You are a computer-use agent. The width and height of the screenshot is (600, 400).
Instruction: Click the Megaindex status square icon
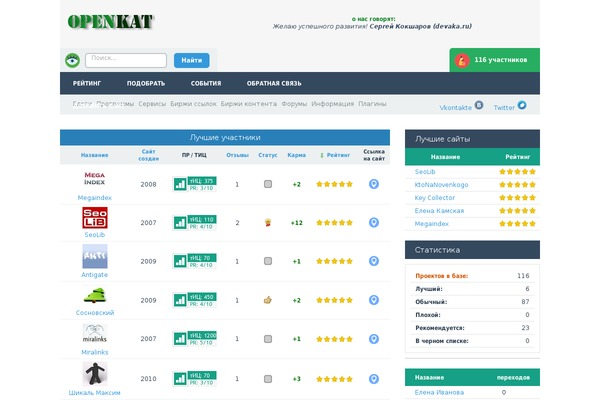[268, 184]
